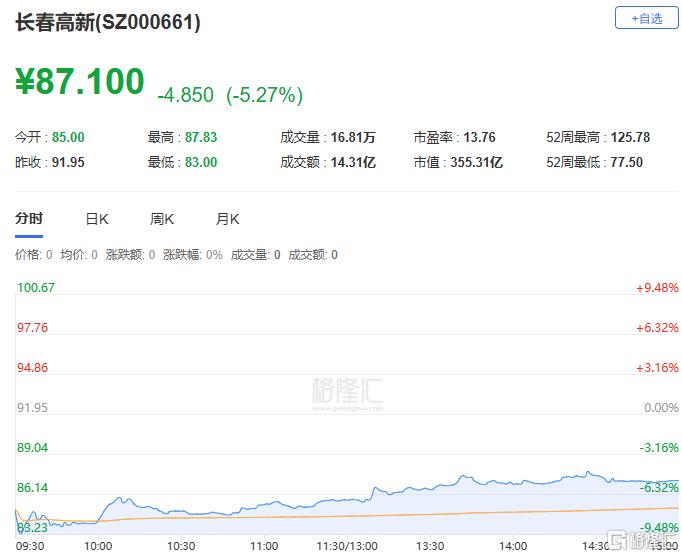Click the 89.04 price axis label
Viewport: 682px width, 557px height.
(x=32, y=447)
